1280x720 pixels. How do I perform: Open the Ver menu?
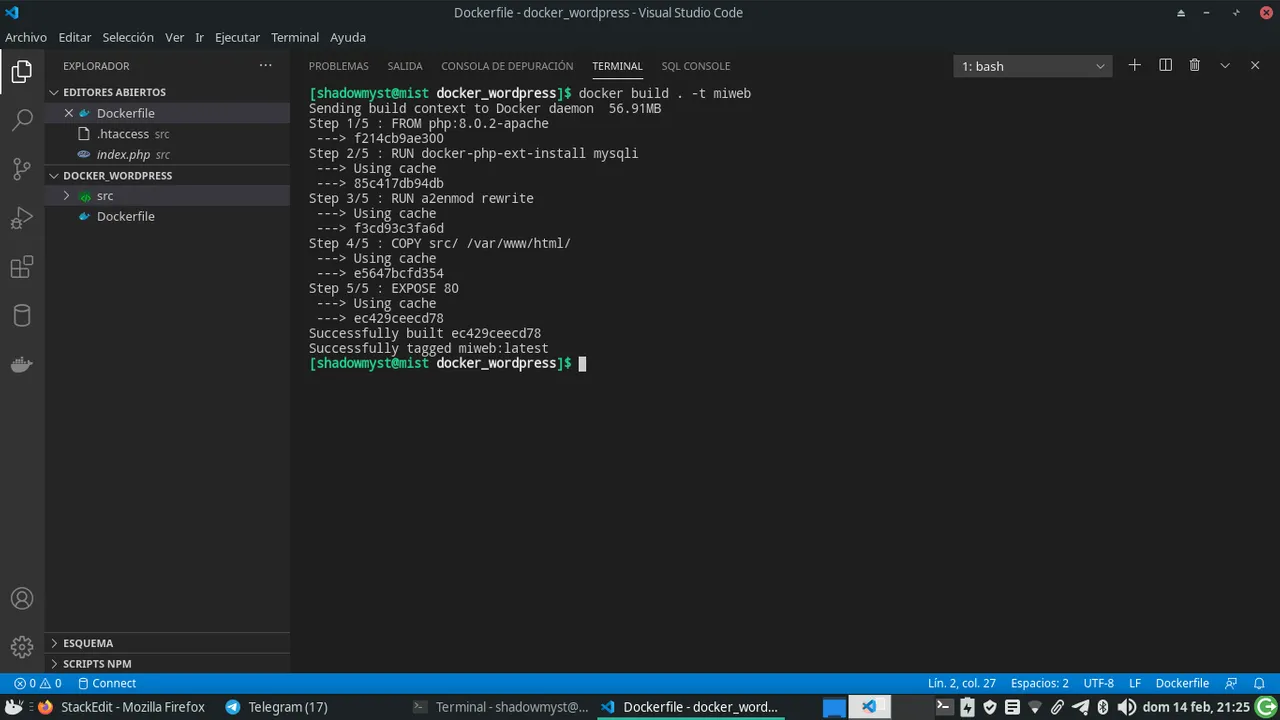(x=175, y=37)
